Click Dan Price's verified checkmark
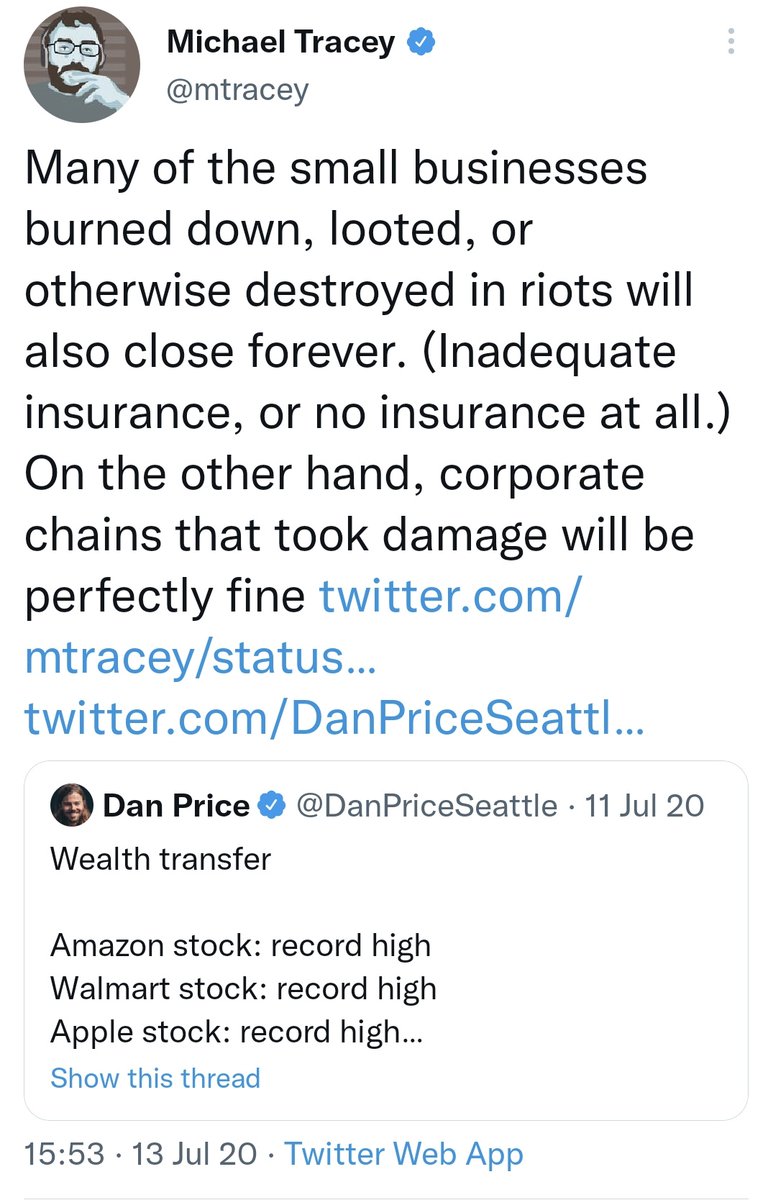Screen dimensions: 768x1200 coord(272,805)
